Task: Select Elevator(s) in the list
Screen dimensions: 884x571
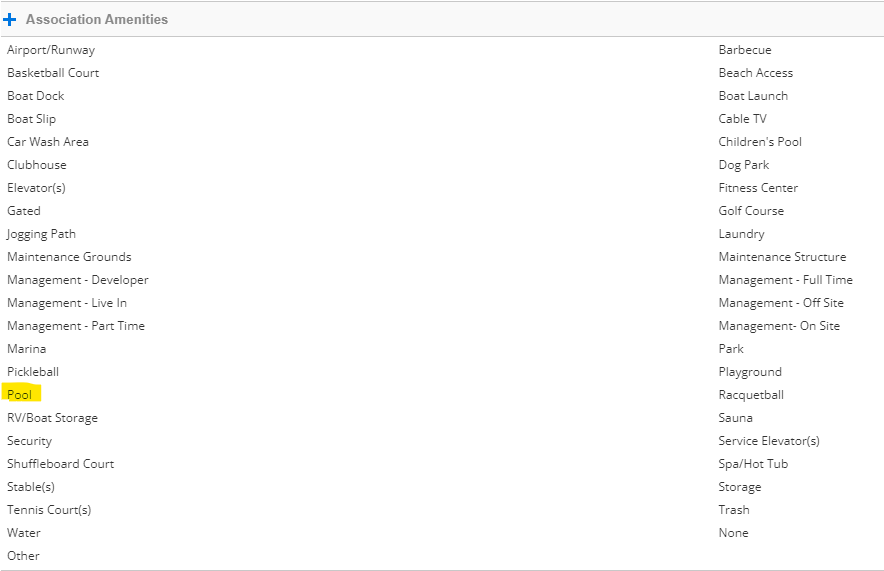Action: point(36,188)
